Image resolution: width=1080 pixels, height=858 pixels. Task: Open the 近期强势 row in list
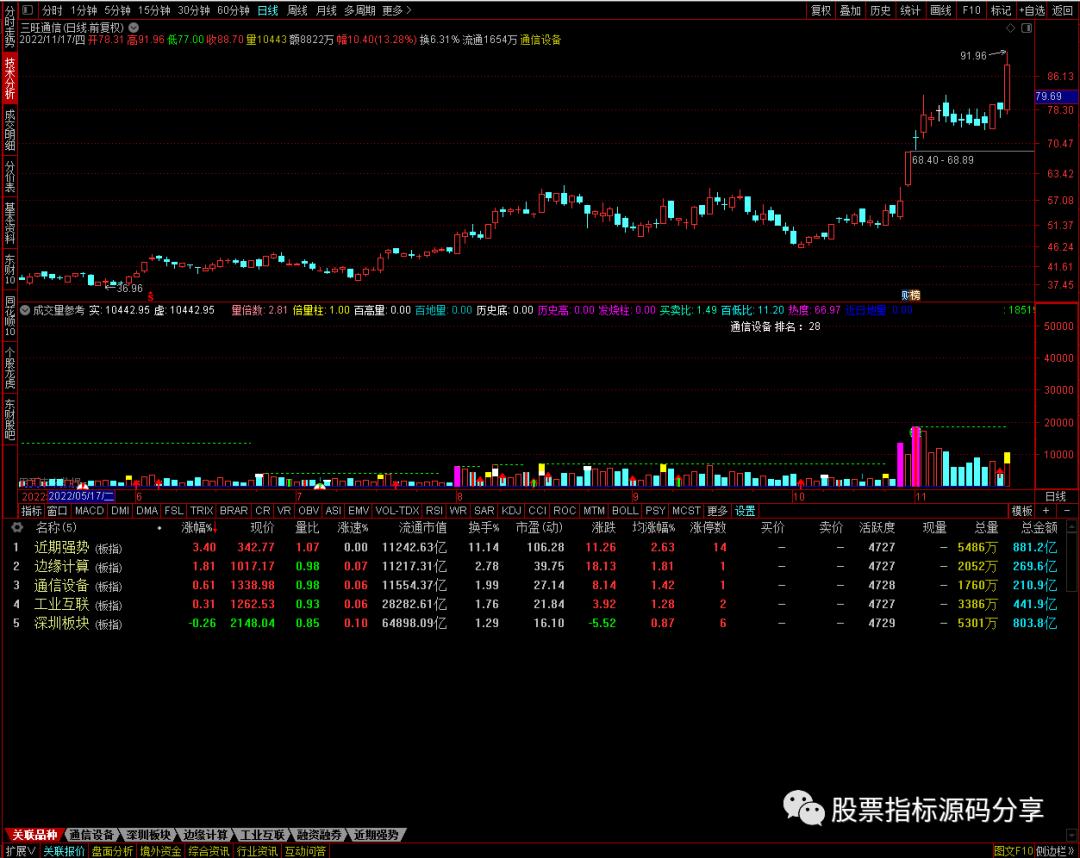click(x=540, y=547)
